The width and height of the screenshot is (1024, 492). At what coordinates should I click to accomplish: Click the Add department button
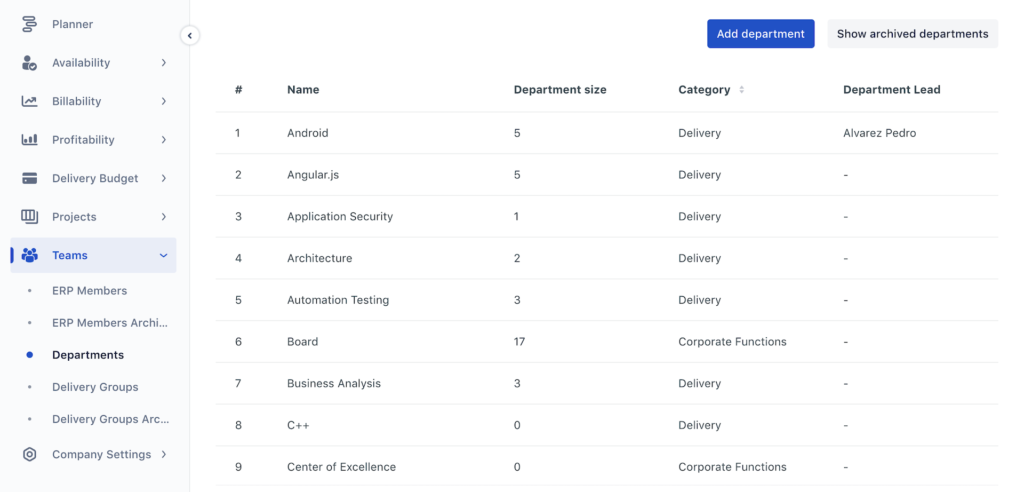(761, 34)
